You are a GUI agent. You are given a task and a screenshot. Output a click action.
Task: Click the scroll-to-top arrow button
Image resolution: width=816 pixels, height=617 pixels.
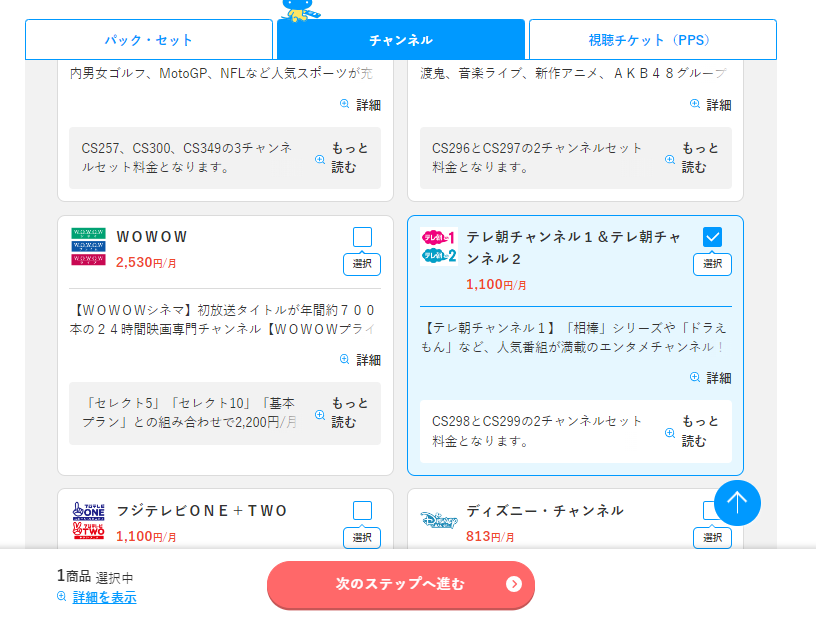(737, 503)
